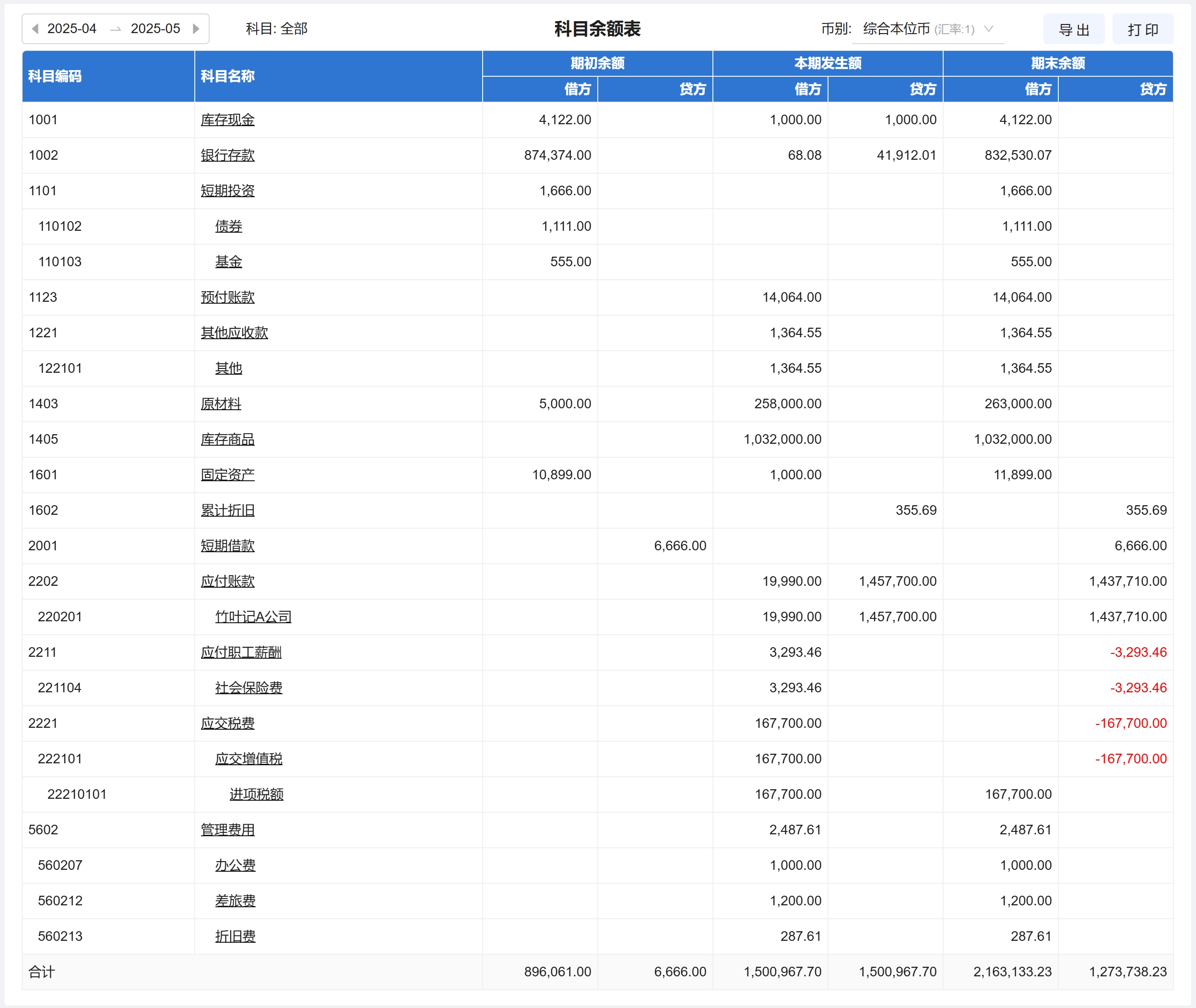The height and width of the screenshot is (1008, 1196).
Task: Open the 应付职工薪酬 account link
Action: tap(240, 652)
